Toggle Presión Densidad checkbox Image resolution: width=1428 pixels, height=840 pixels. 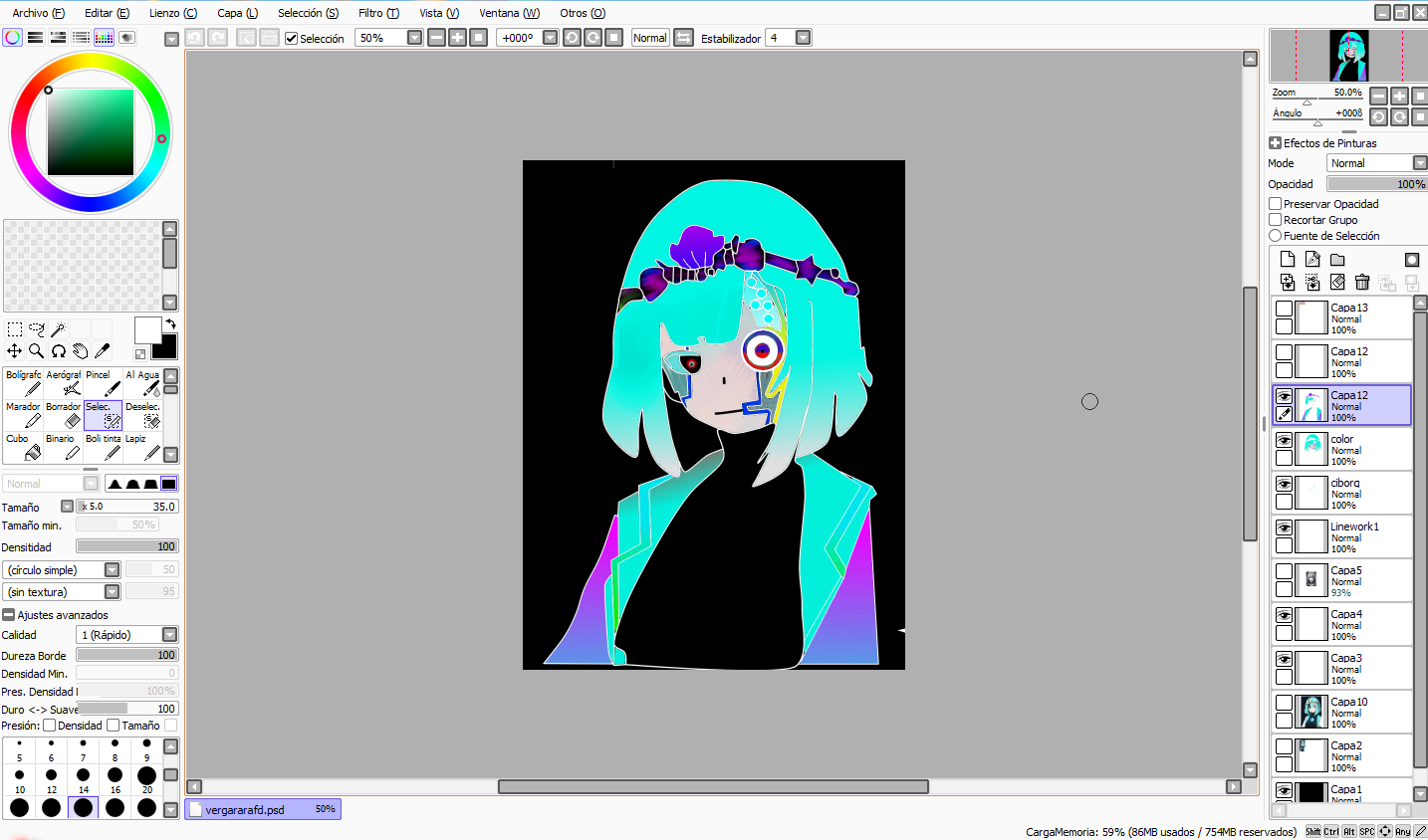tap(49, 726)
